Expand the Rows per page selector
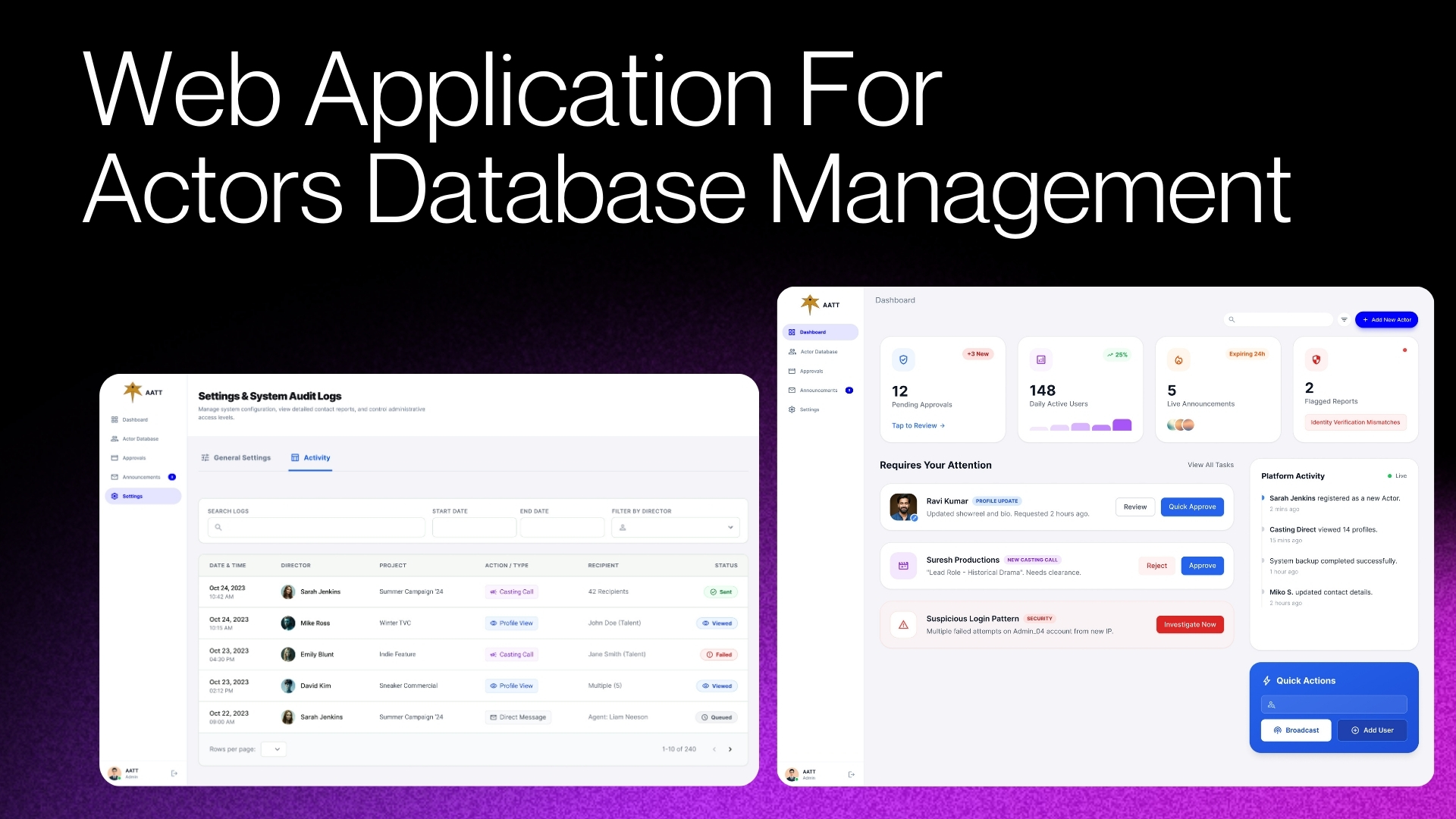This screenshot has height=819, width=1456. [x=274, y=749]
